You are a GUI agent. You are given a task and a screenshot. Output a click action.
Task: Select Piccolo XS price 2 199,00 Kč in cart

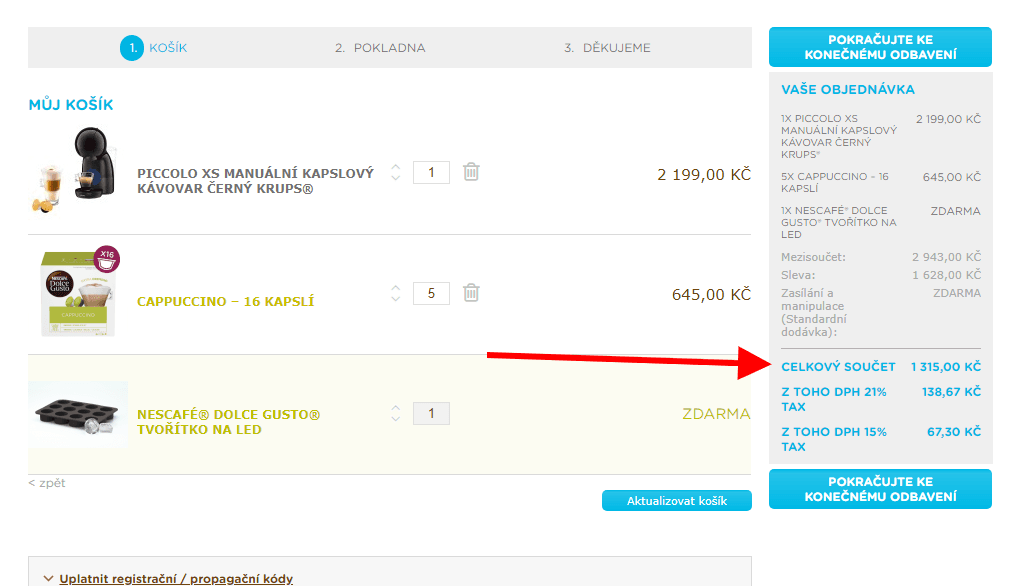(x=704, y=175)
